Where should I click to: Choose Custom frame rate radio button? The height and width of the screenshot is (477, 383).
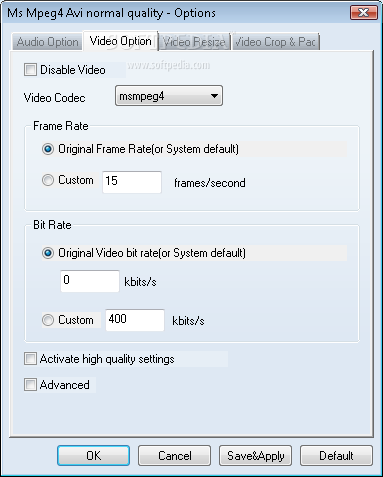click(x=48, y=180)
